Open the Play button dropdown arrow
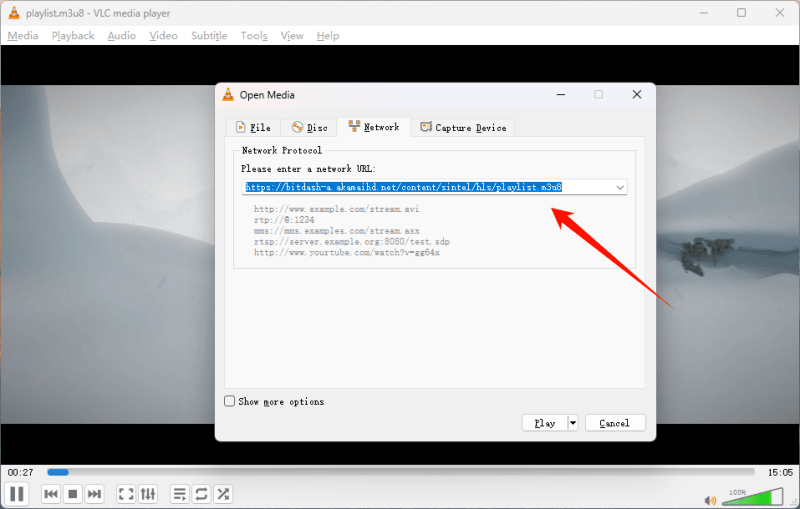800x509 pixels. [x=572, y=423]
